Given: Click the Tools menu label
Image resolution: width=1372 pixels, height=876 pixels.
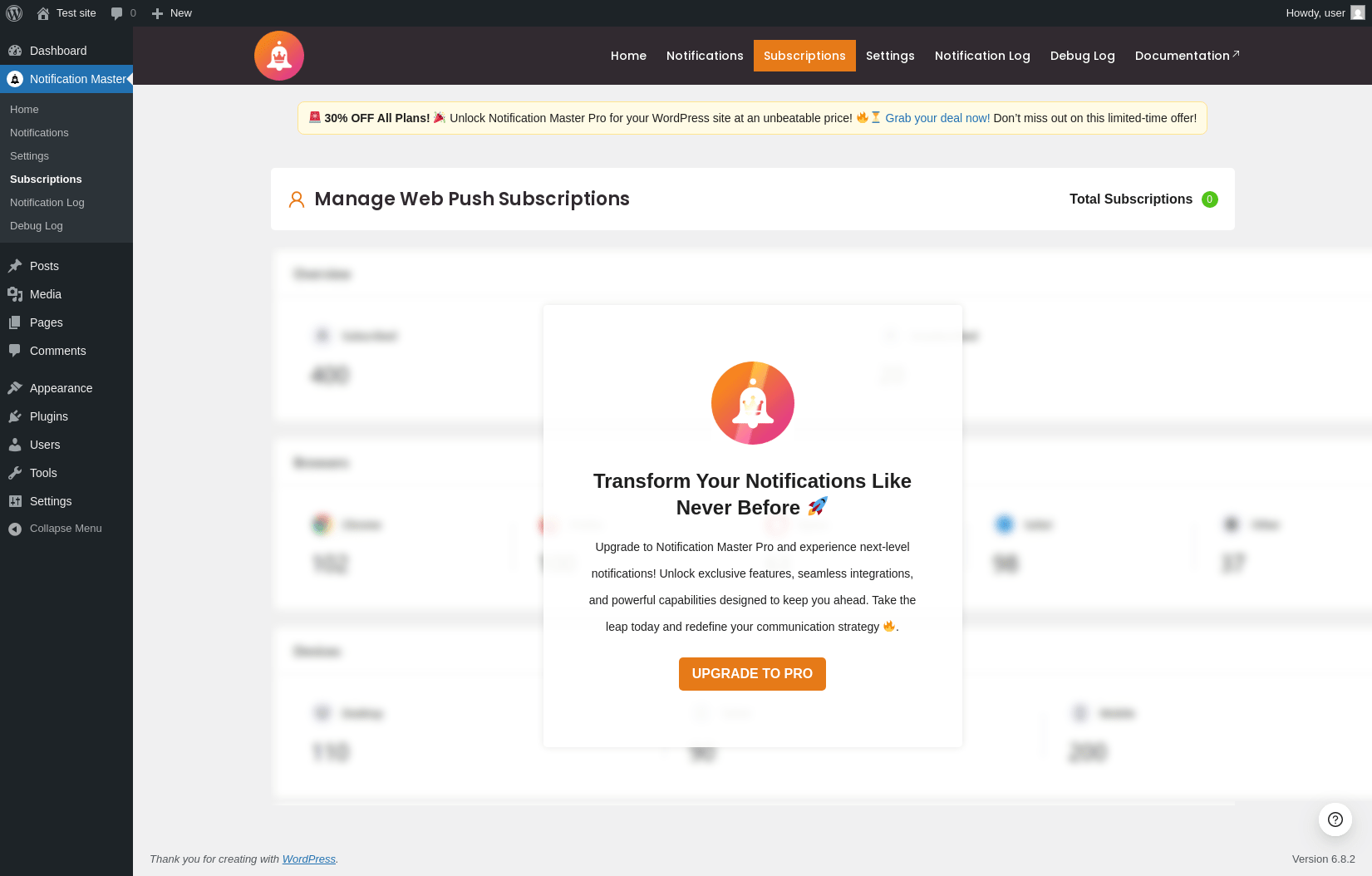Looking at the screenshot, I should pos(43,473).
